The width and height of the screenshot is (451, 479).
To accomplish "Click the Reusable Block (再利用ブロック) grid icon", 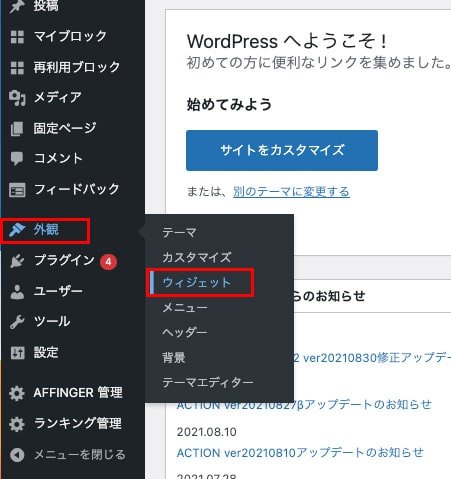I will [17, 68].
